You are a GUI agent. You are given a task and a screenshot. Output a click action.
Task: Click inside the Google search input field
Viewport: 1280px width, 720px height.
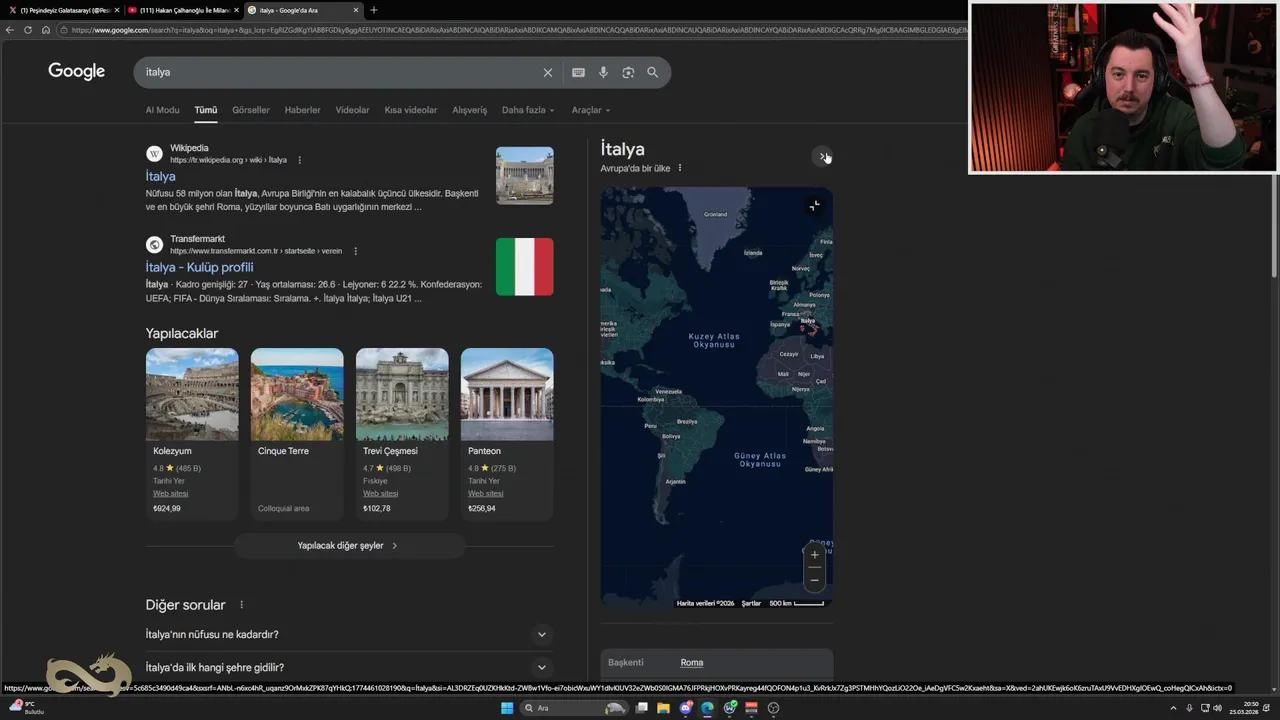tap(340, 72)
